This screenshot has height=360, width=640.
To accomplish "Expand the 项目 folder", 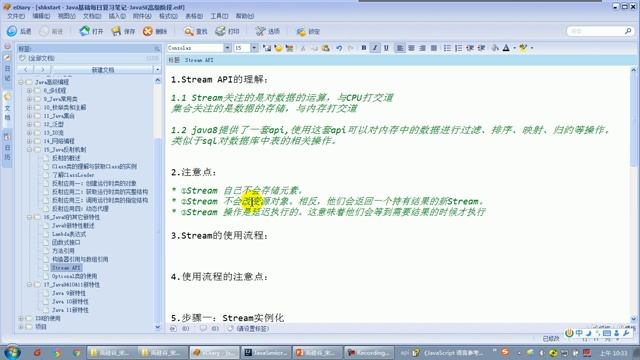I will pyautogui.click(x=21, y=327).
